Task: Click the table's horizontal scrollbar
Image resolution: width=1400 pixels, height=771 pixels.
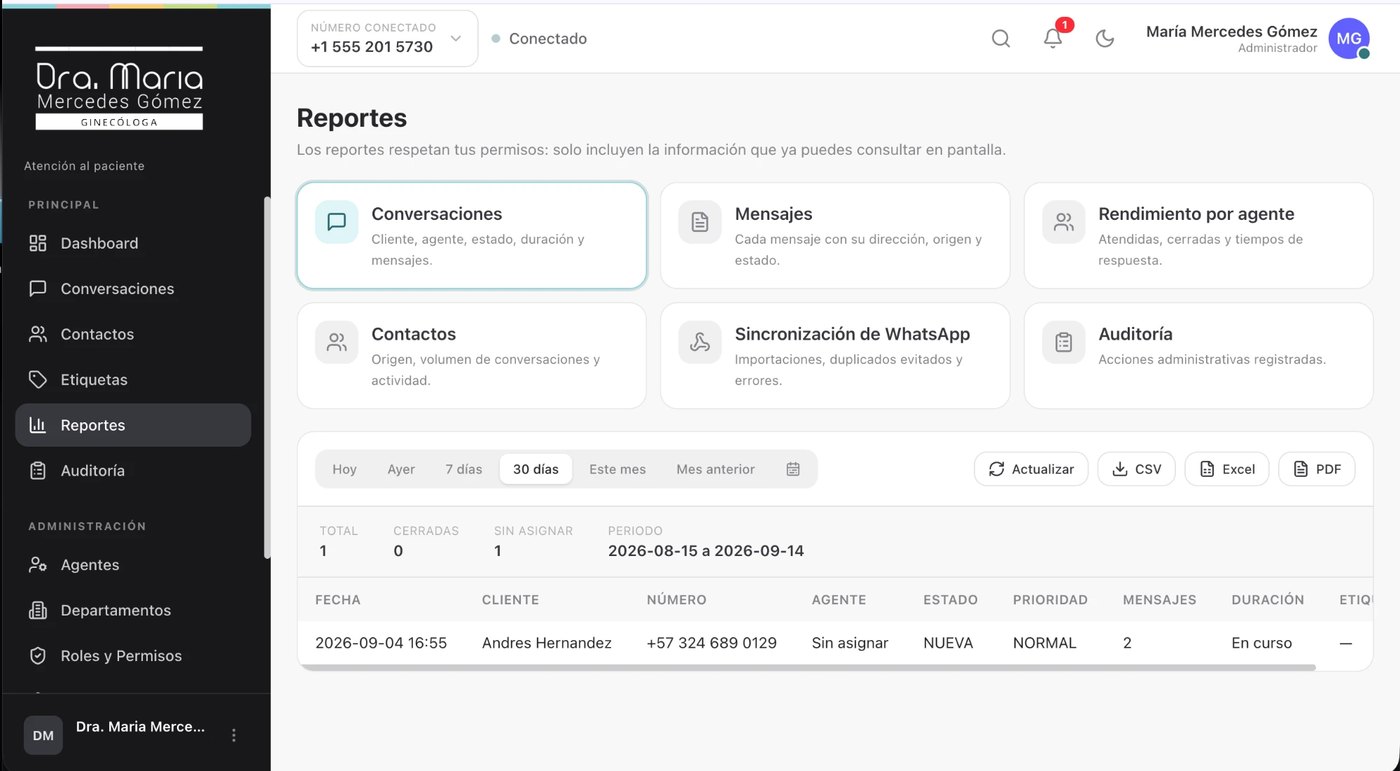Action: pos(807,667)
